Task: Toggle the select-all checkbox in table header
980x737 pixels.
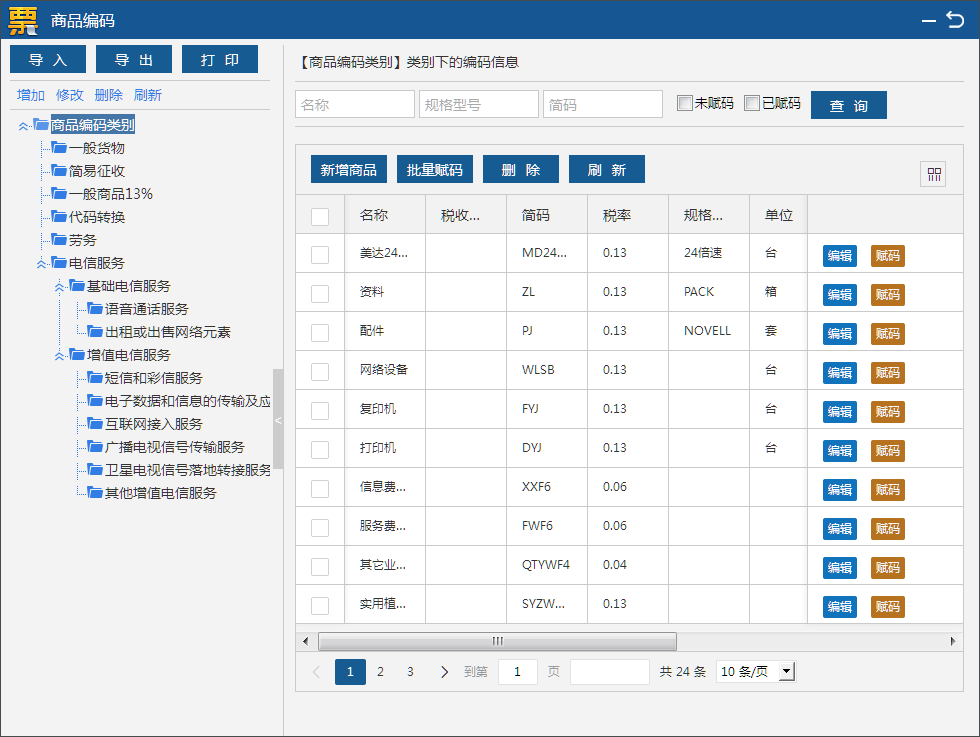Action: click(x=320, y=216)
